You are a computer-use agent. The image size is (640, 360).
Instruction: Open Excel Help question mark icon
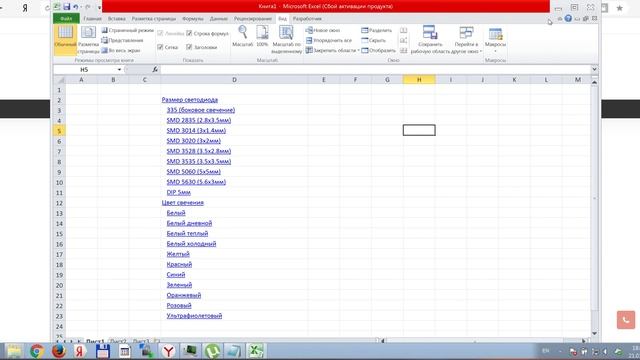coord(568,18)
